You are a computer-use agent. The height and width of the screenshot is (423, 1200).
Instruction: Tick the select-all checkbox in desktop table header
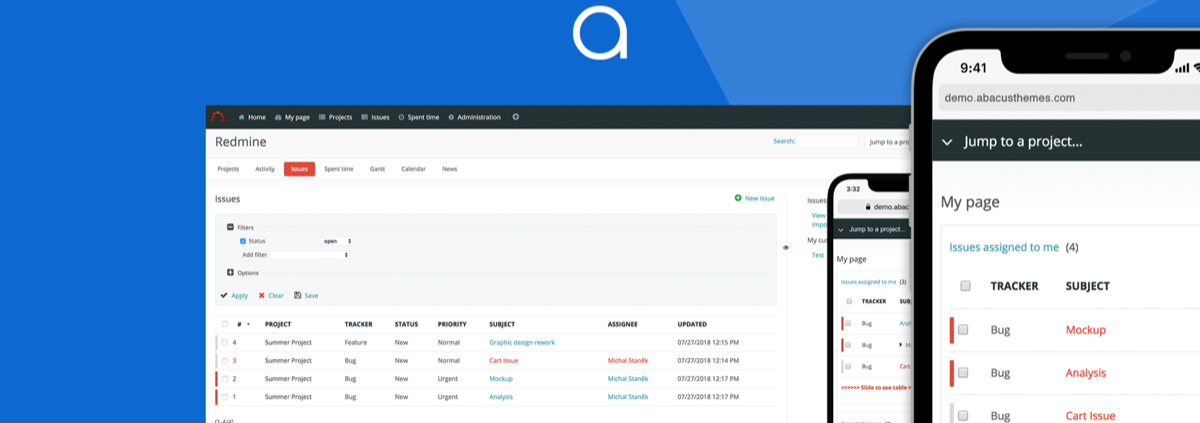point(225,324)
